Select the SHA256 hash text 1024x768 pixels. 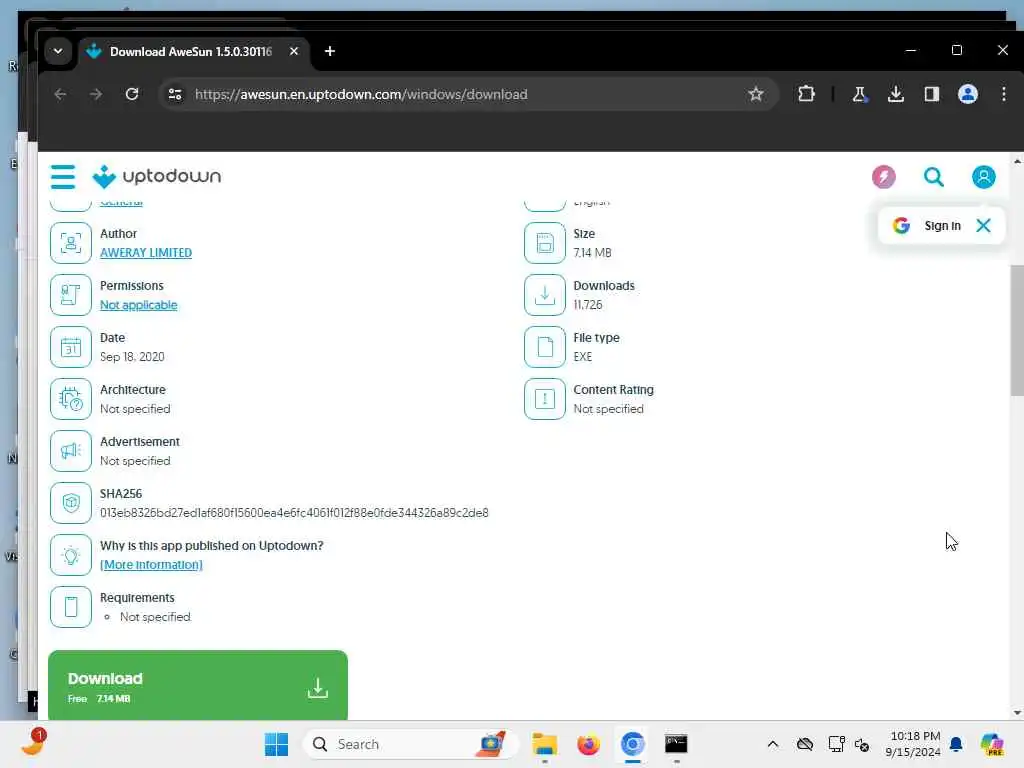click(294, 513)
